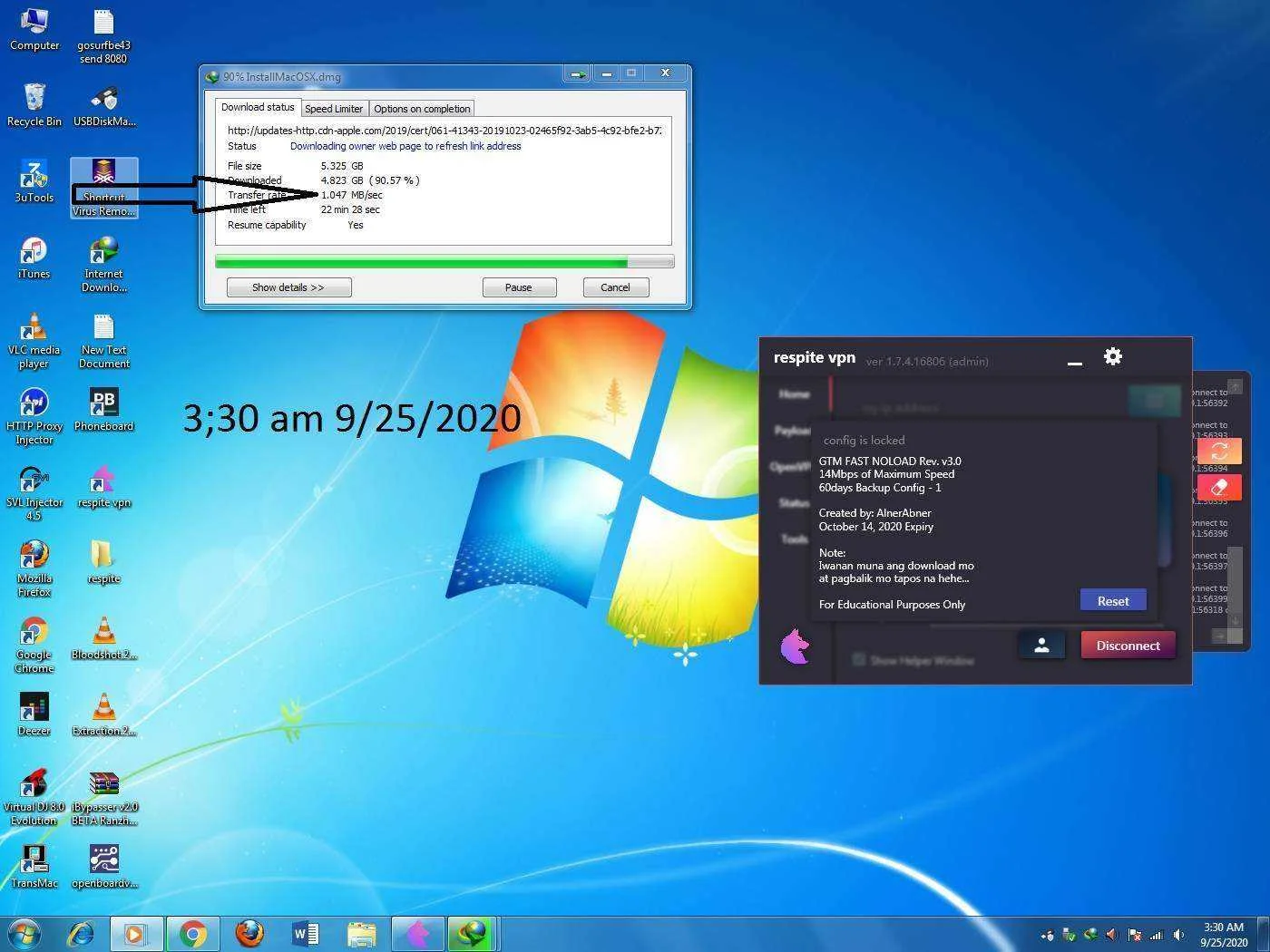Open respite vpn settings gear
The width and height of the screenshot is (1270, 952).
pos(1113,356)
